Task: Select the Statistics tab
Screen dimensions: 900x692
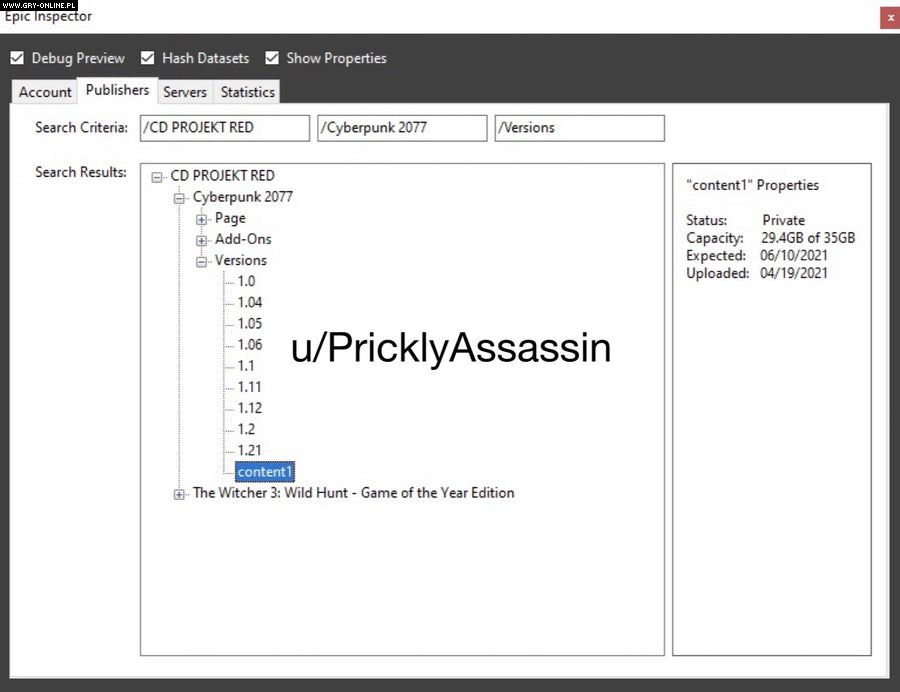Action: coord(247,92)
